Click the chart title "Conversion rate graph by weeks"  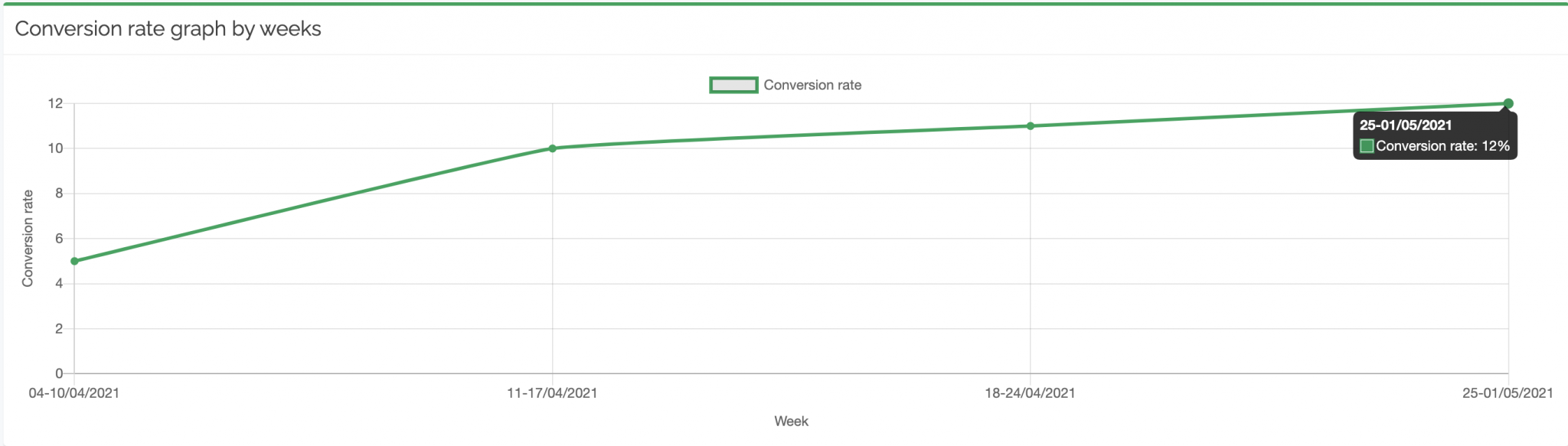click(168, 29)
